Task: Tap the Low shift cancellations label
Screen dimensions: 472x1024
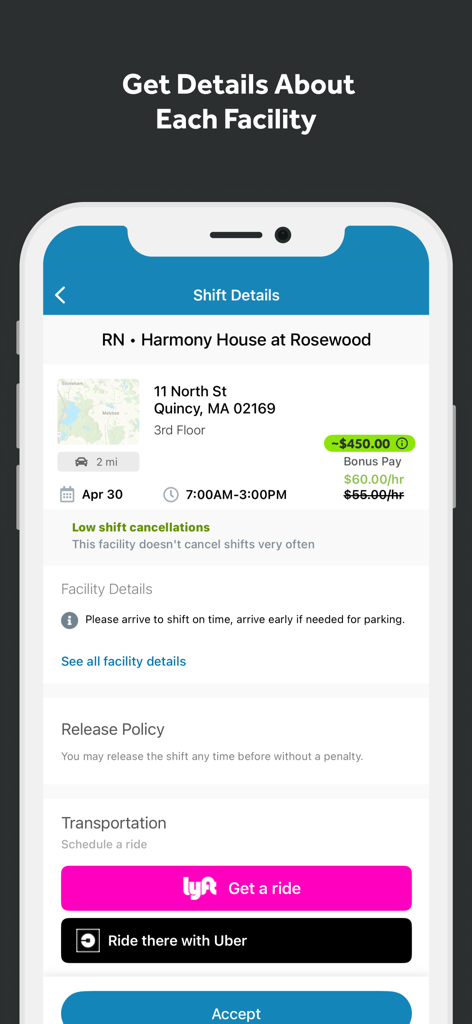Action: [x=141, y=527]
